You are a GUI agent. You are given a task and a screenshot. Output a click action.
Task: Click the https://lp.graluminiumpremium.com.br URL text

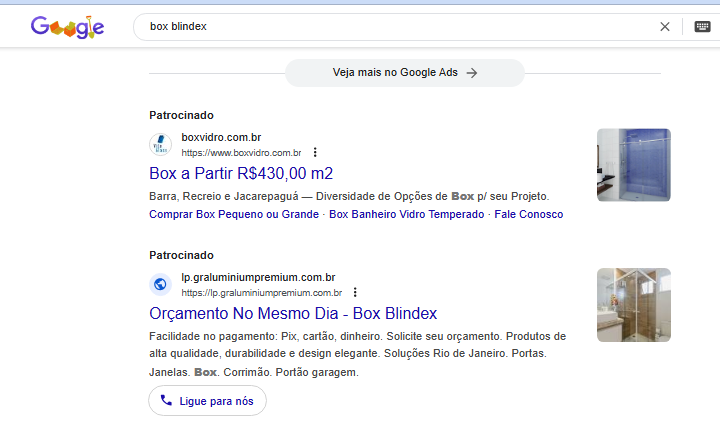[x=262, y=293]
